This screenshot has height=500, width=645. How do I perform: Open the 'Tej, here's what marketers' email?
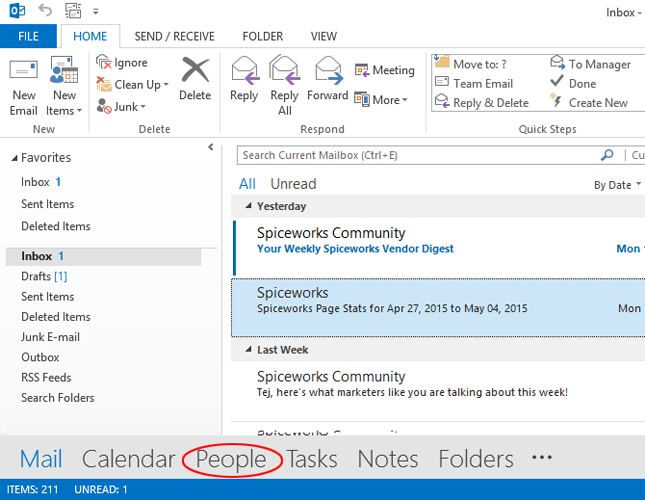(439, 391)
